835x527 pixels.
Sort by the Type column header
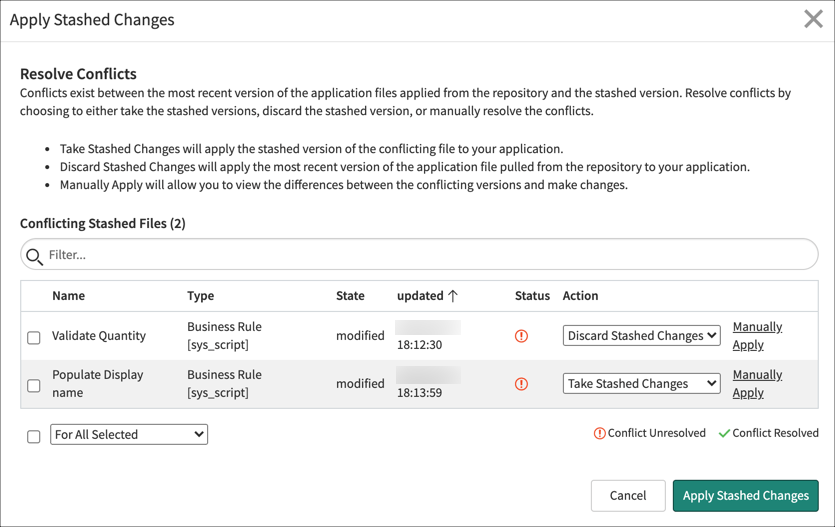click(201, 296)
